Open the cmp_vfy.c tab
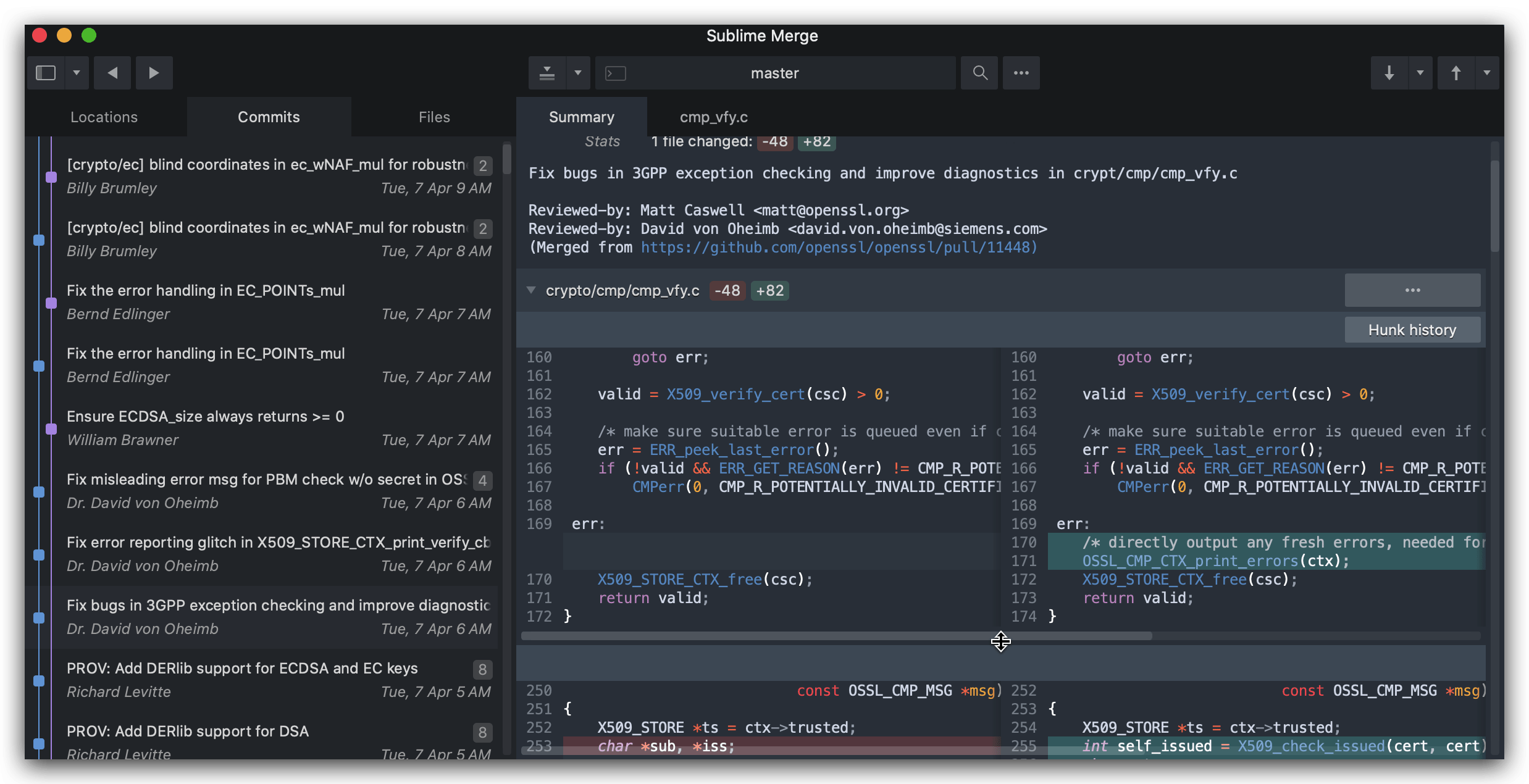The image size is (1529, 784). (713, 117)
